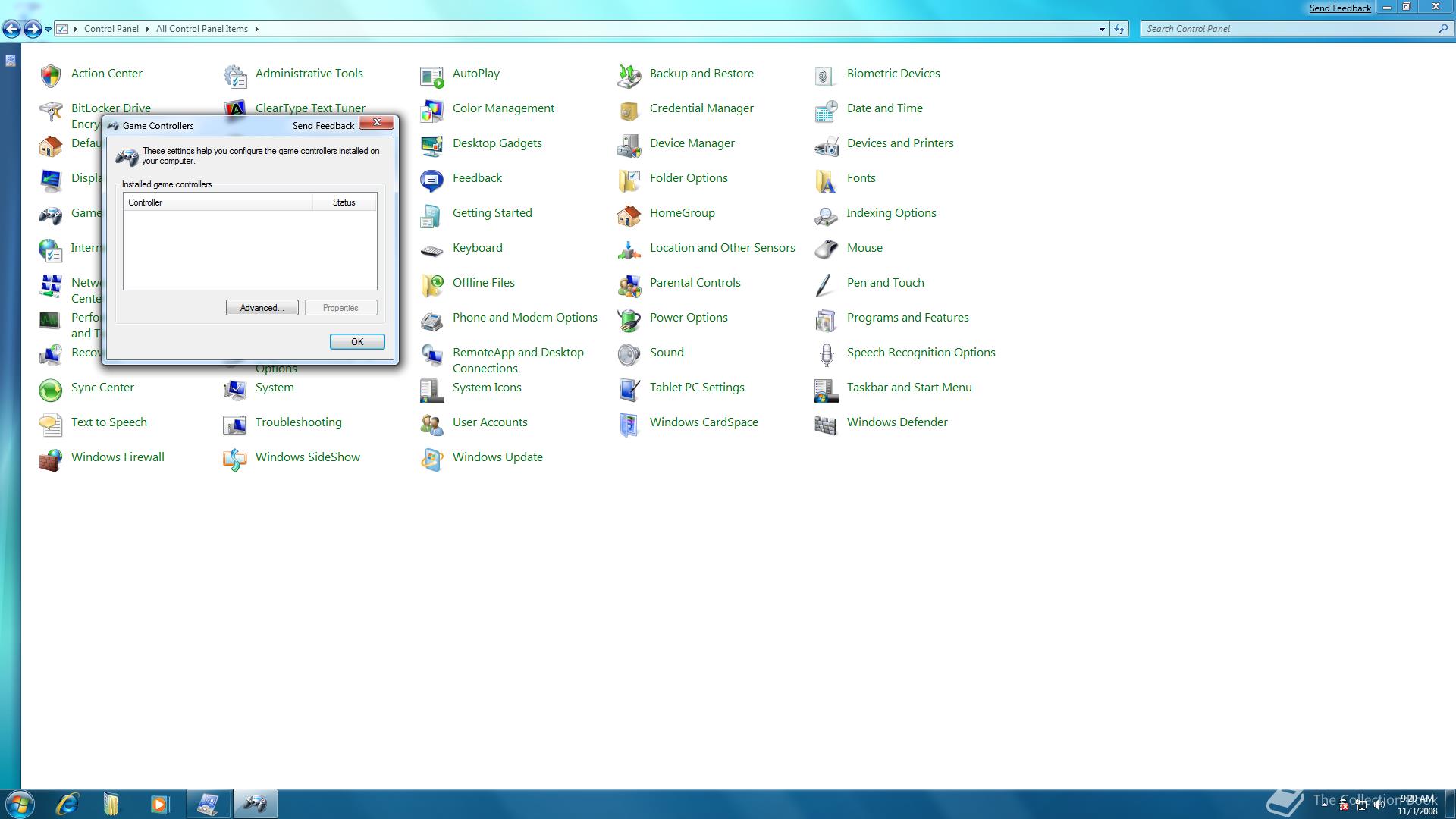This screenshot has height=819, width=1456.
Task: Open the recent pages dropdown arrow
Action: (x=48, y=29)
